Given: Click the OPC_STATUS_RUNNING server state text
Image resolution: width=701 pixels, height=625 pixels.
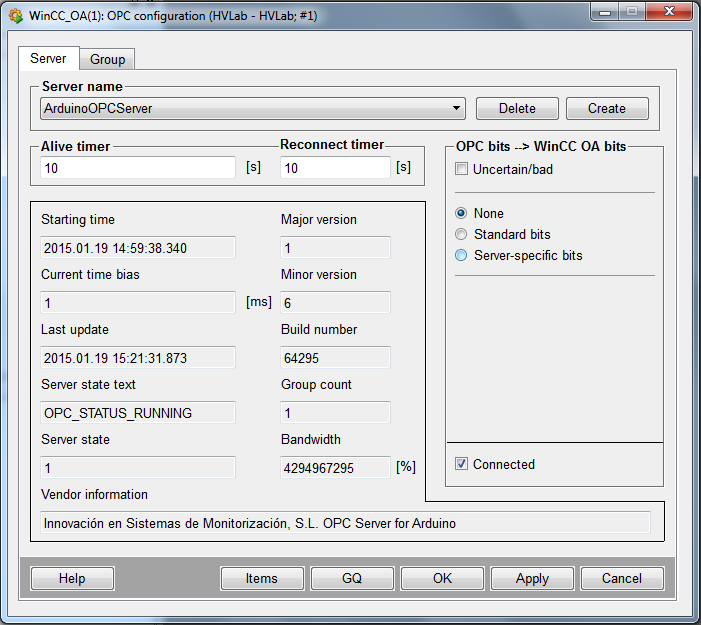Looking at the screenshot, I should pyautogui.click(x=138, y=413).
